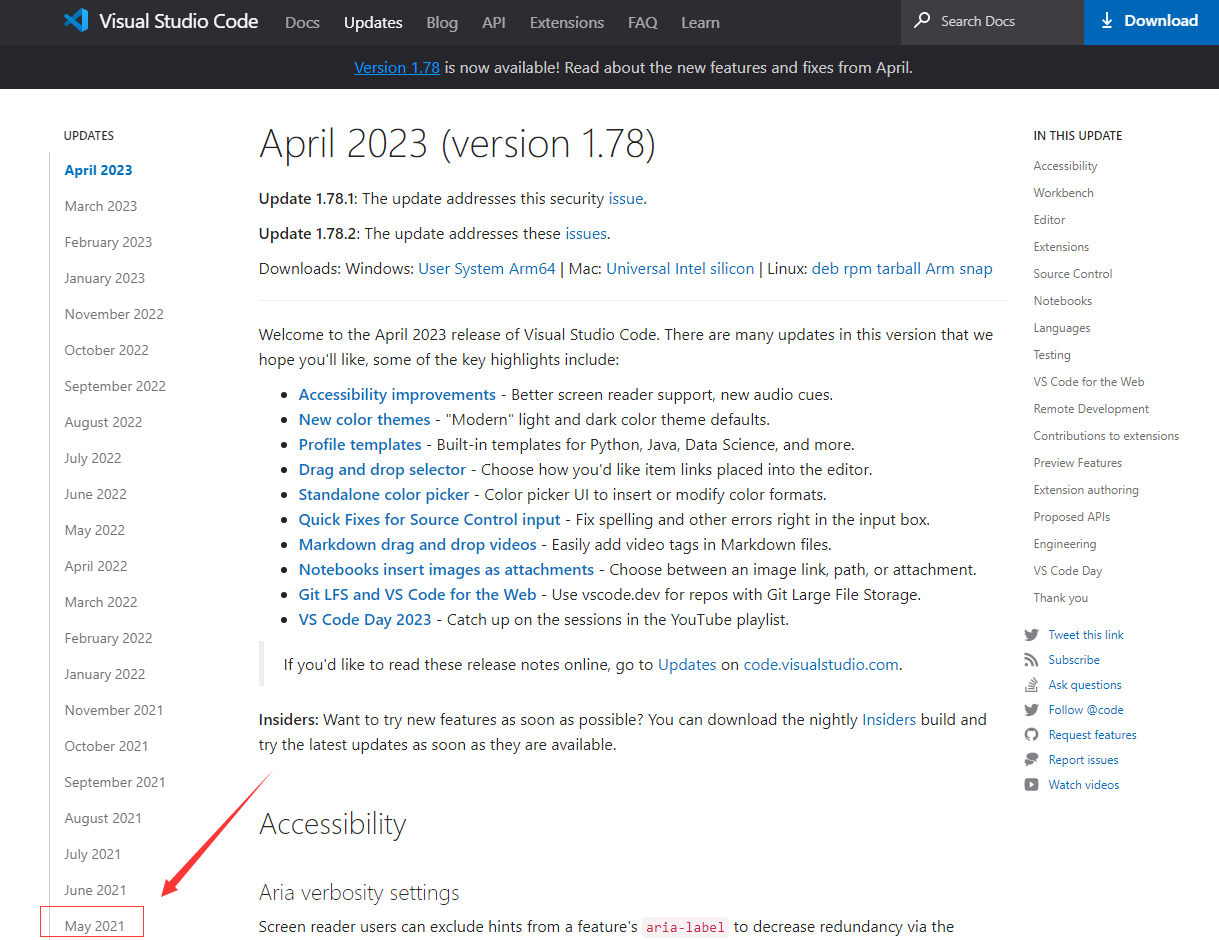Jump to Notebooks section in sidebar
This screenshot has height=940, width=1219.
[1063, 301]
